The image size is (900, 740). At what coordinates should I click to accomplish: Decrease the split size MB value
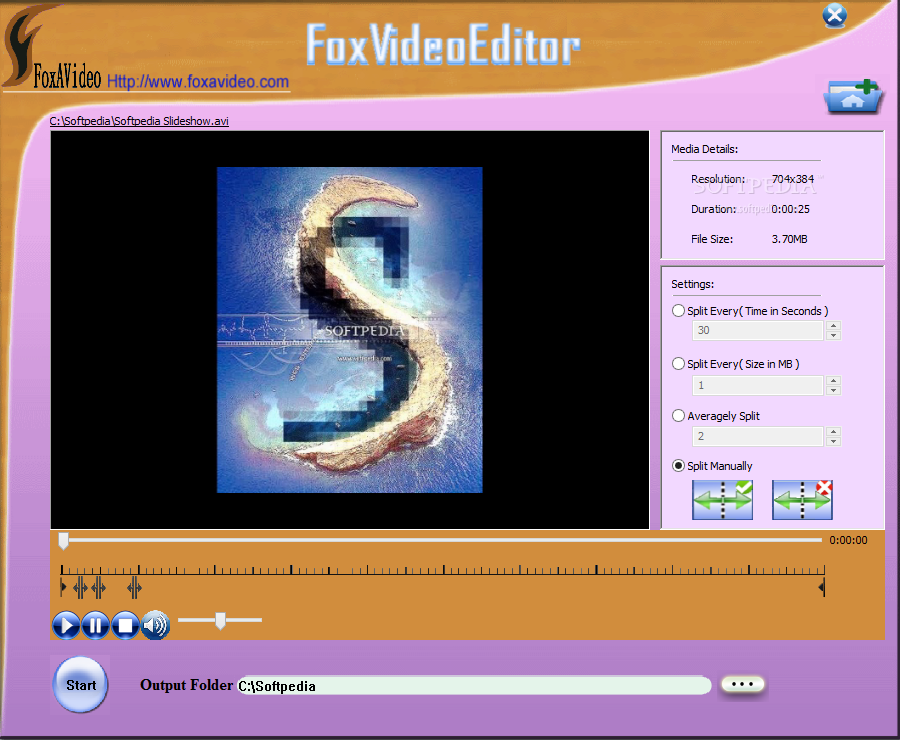tap(833, 390)
